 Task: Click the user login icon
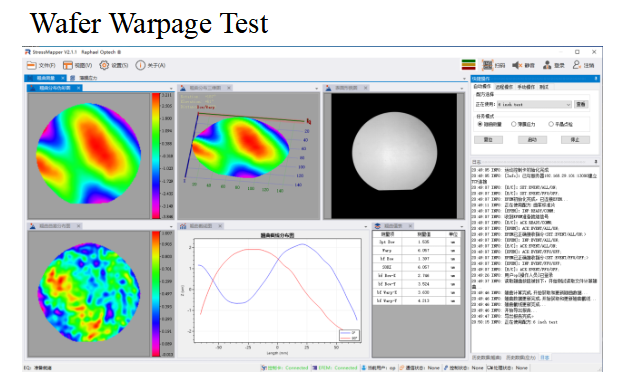pos(547,65)
